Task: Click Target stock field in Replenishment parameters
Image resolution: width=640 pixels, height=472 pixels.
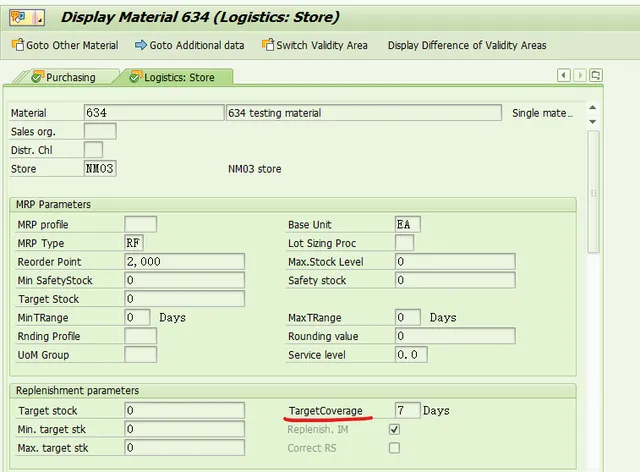Action: click(x=184, y=410)
